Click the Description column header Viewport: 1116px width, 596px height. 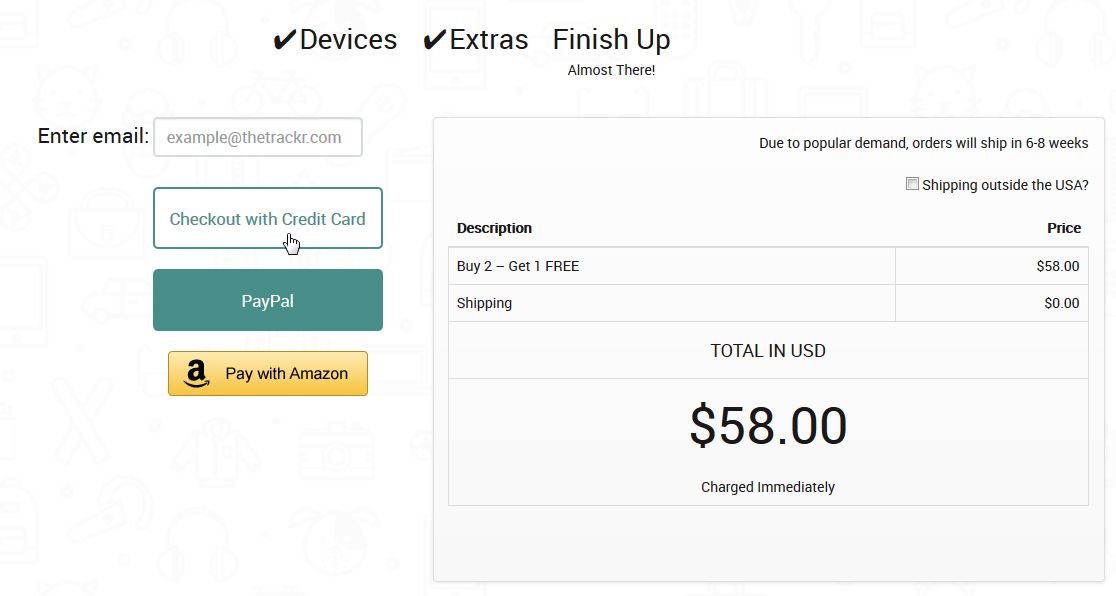494,228
